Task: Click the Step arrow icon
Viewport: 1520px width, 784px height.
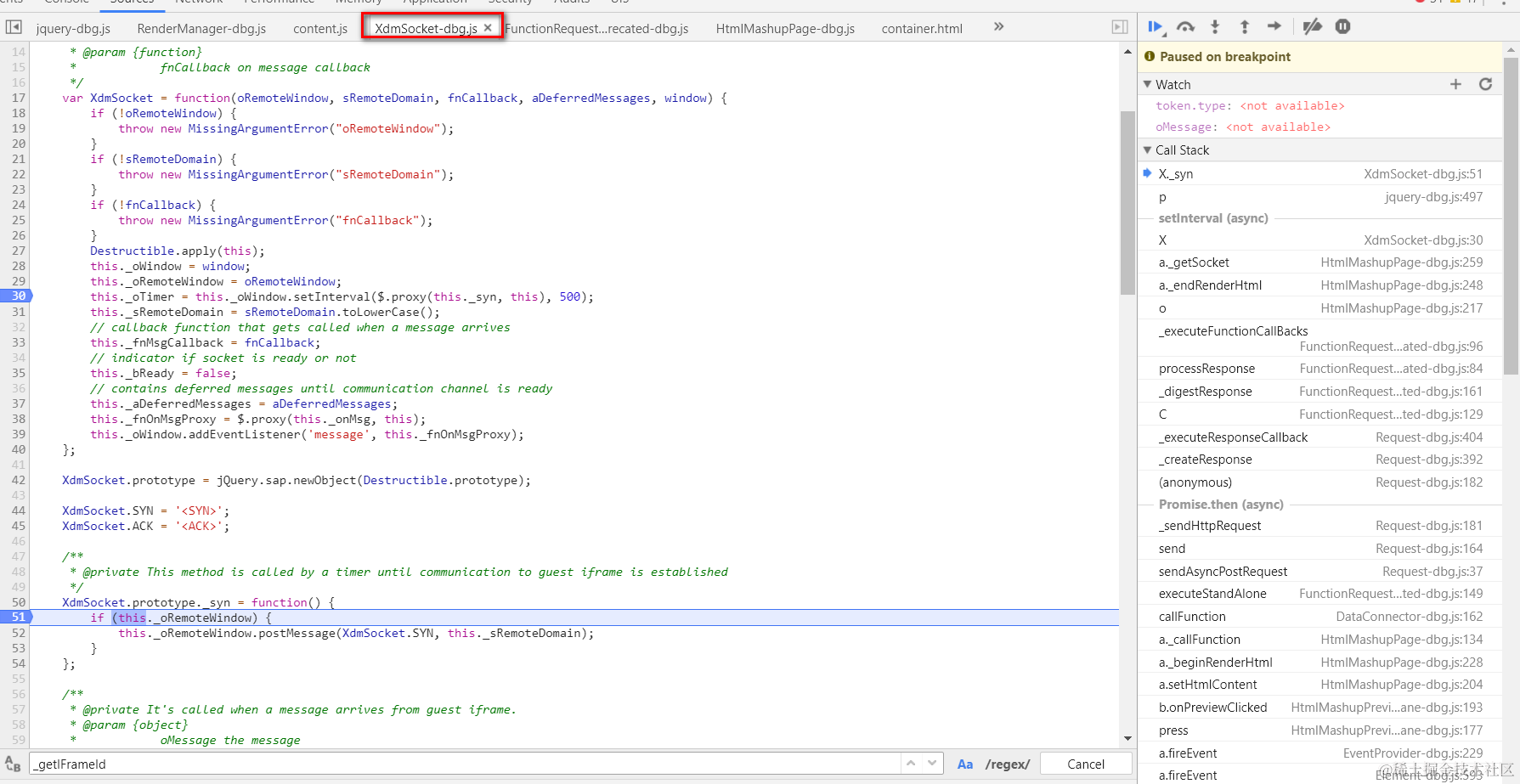Action: [1274, 27]
